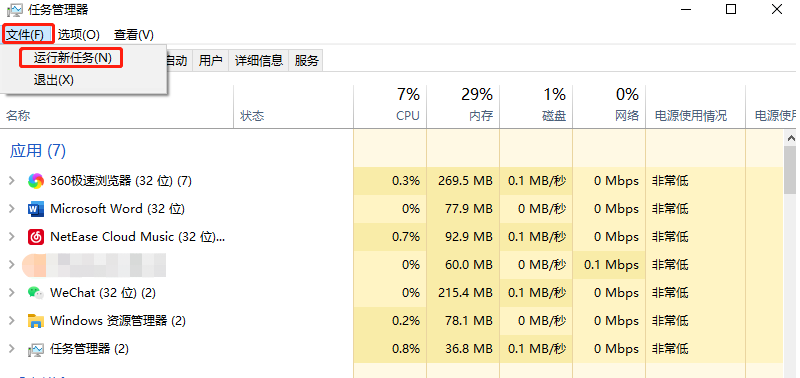Switch to the 详细信息 tab

(259, 61)
